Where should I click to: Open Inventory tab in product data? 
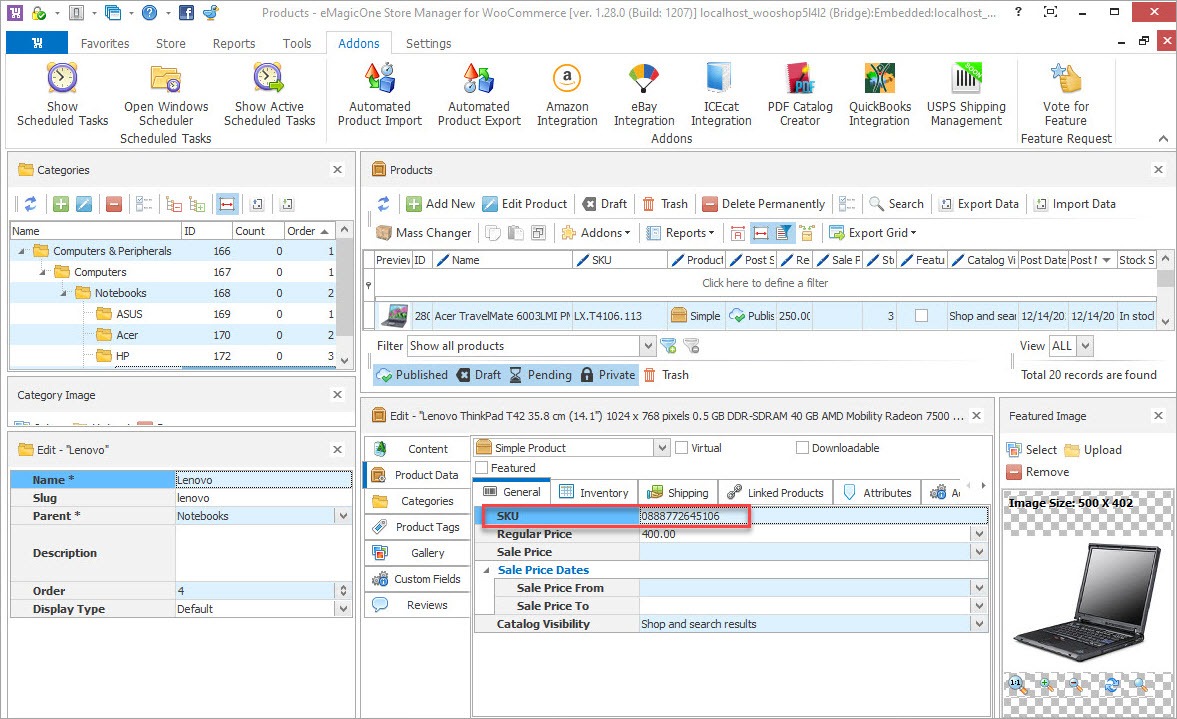594,492
